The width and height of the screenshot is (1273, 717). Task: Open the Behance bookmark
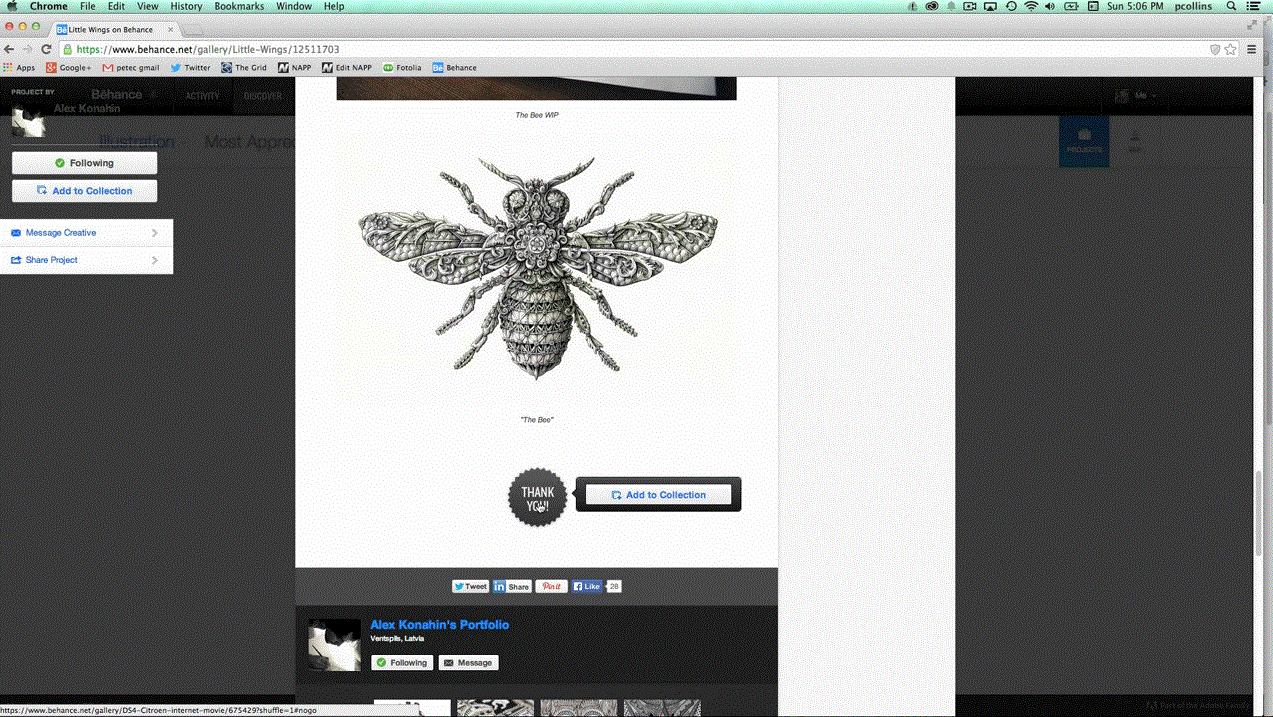pos(454,68)
